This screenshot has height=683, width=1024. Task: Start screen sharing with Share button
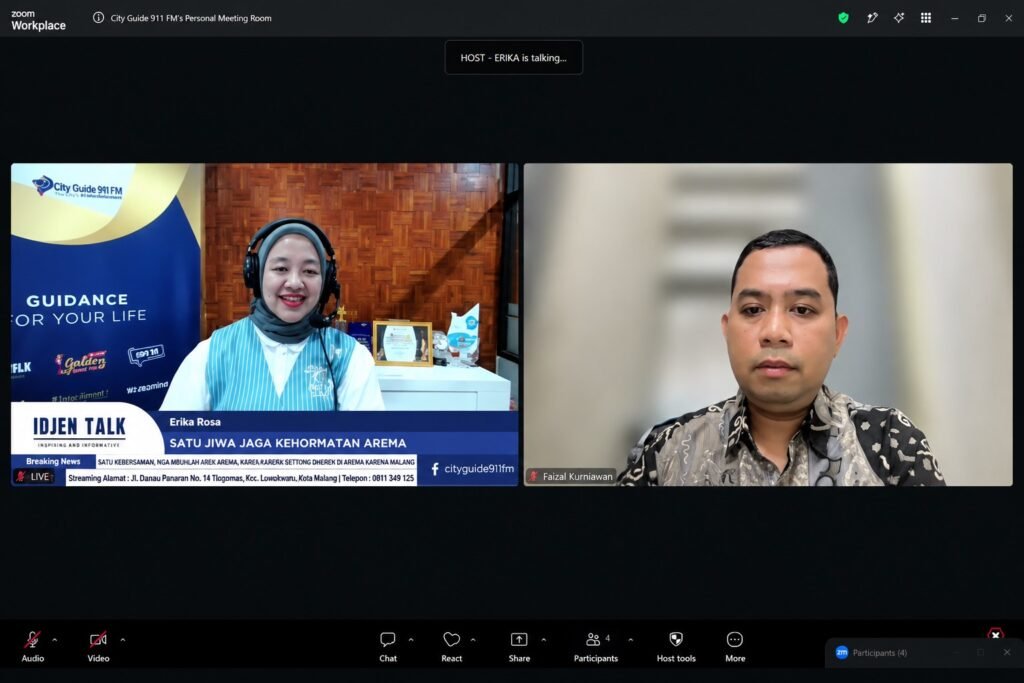click(519, 646)
